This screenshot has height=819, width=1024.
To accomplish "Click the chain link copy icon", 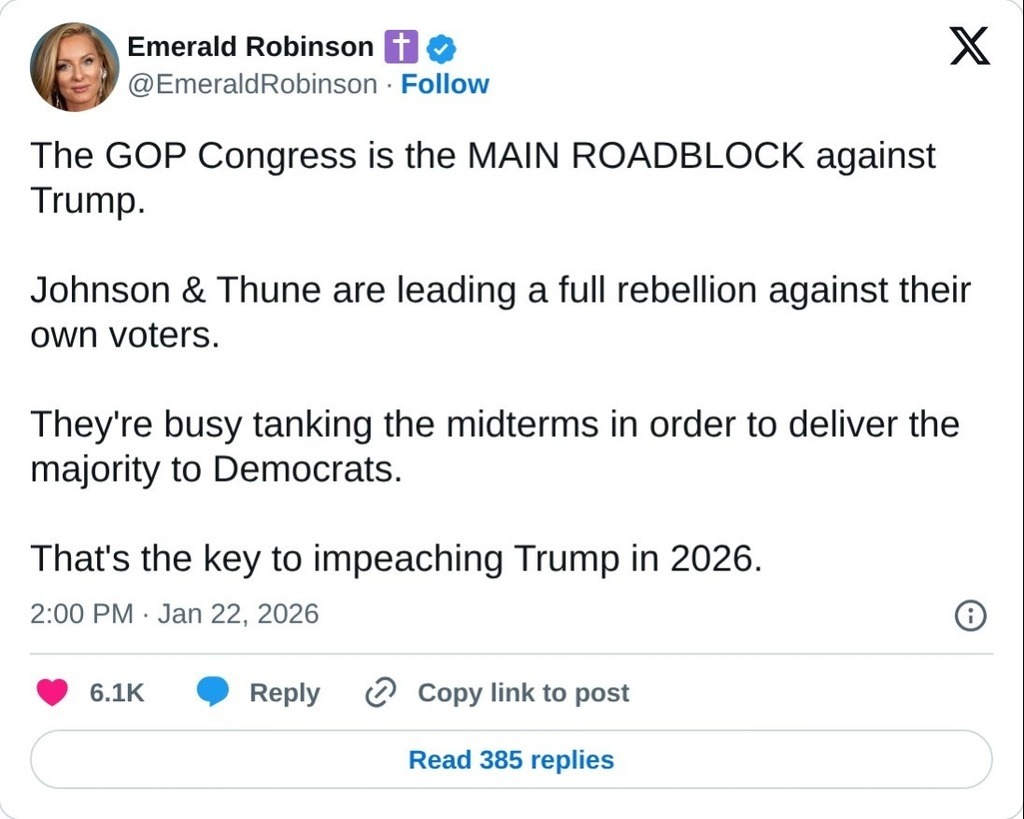I will (381, 692).
